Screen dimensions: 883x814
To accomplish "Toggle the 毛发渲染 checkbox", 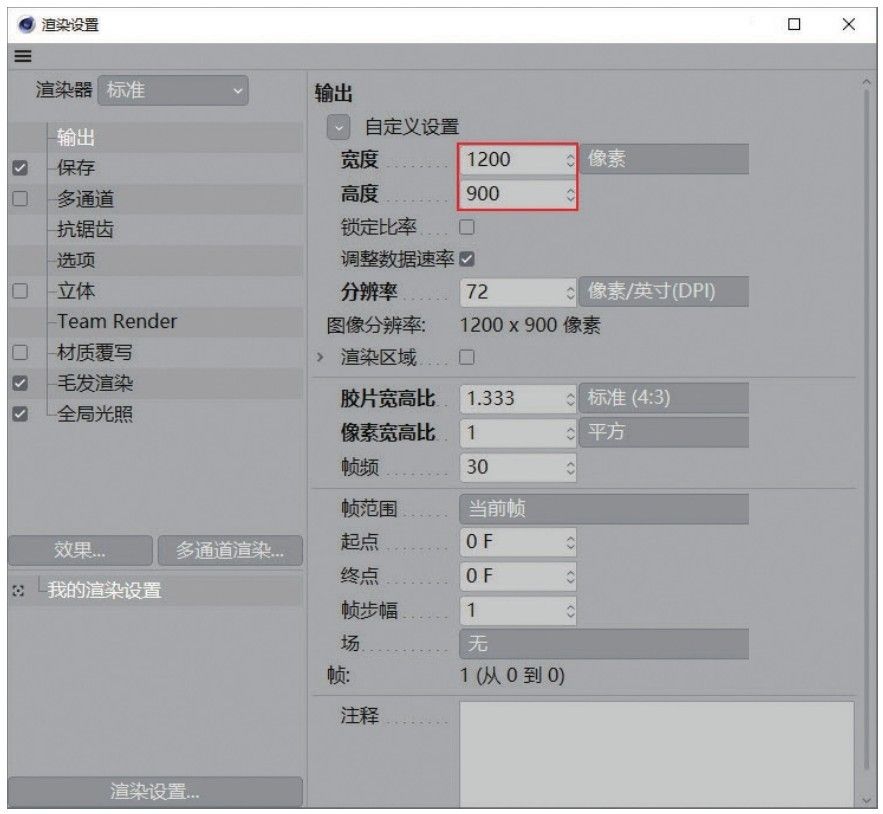I will pos(20,383).
